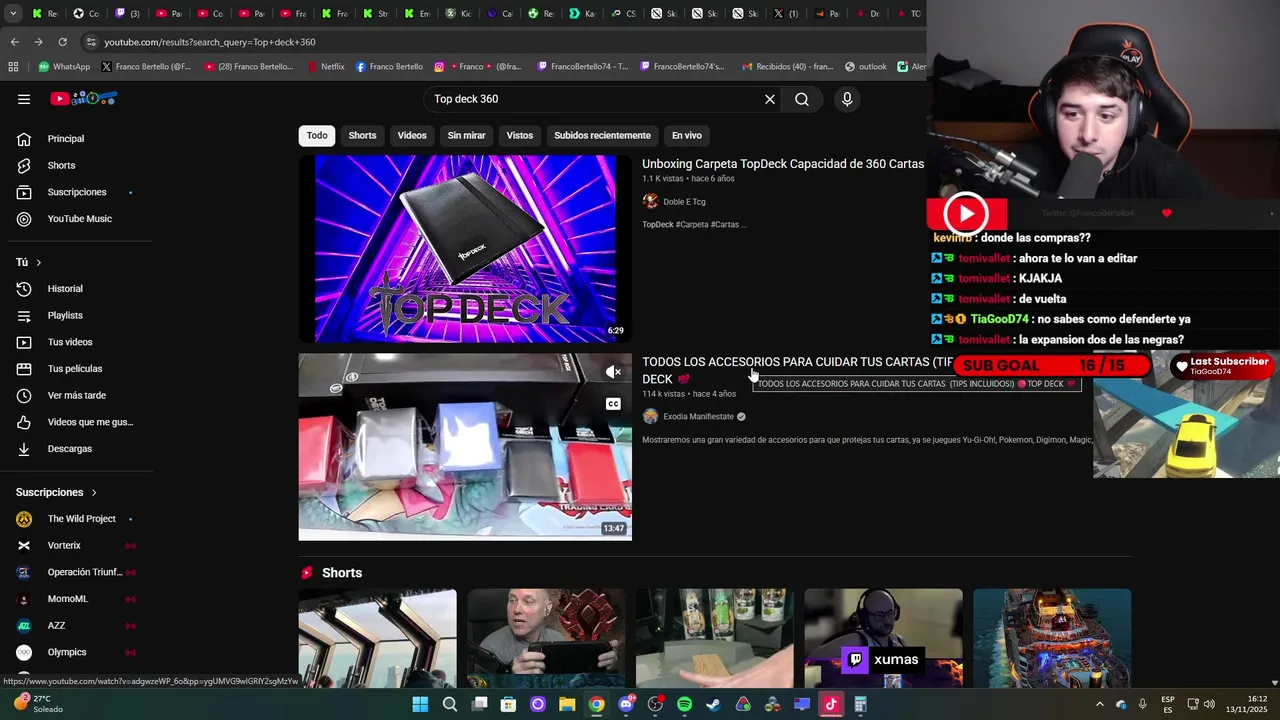Open the browser tab search dropdown
1280x720 pixels.
[14, 14]
